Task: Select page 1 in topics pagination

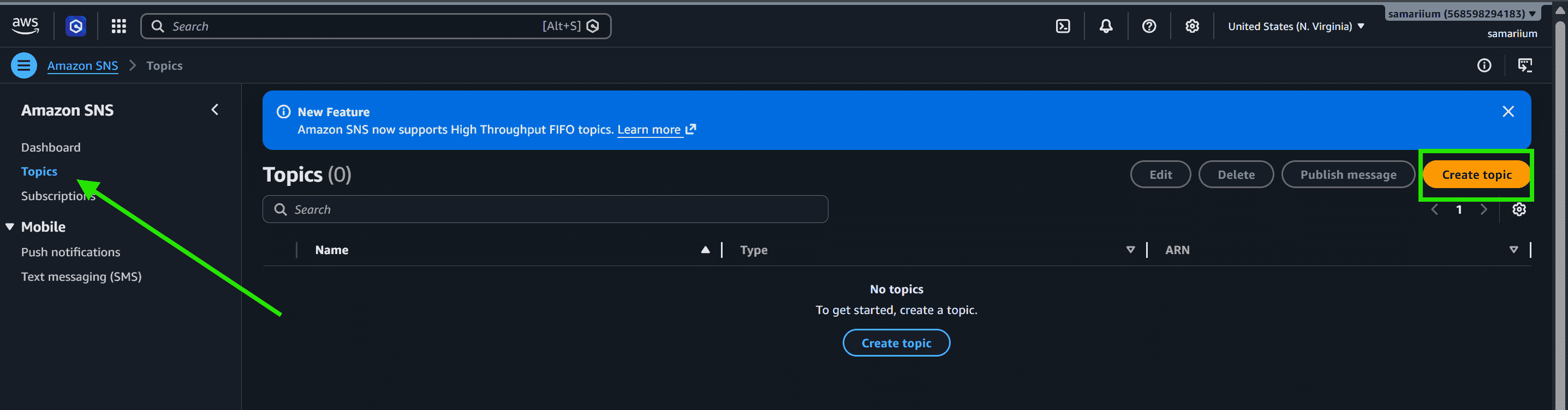Action: pos(1458,209)
